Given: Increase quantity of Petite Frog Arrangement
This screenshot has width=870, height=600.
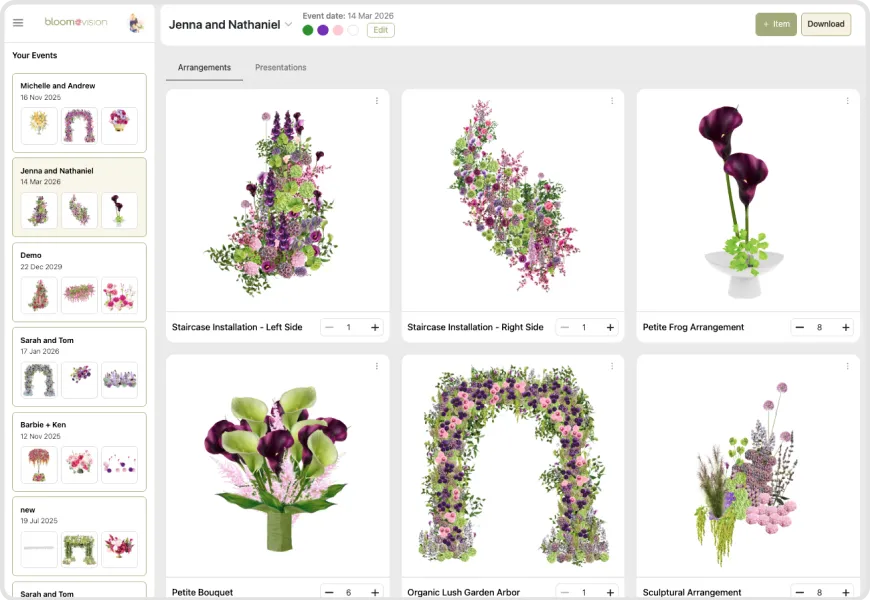Looking at the screenshot, I should pos(846,327).
